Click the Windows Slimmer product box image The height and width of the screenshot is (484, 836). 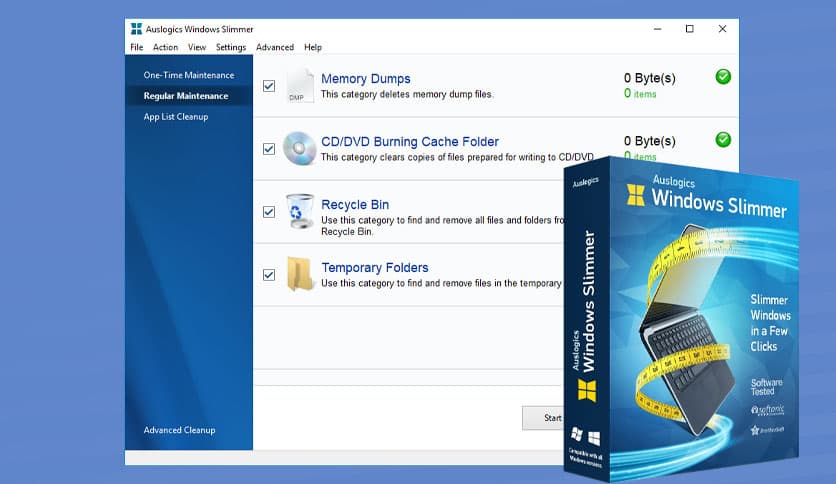pos(681,320)
